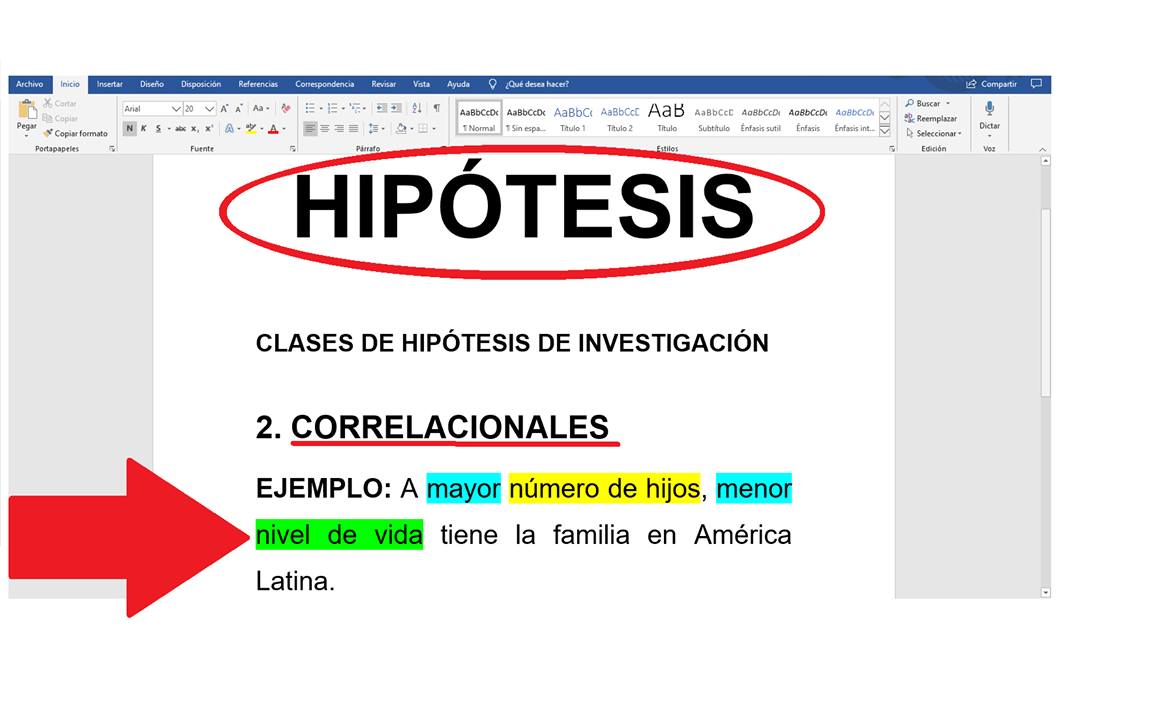Open the Archivo tab
Screen dimensions: 1157x720
(30, 84)
